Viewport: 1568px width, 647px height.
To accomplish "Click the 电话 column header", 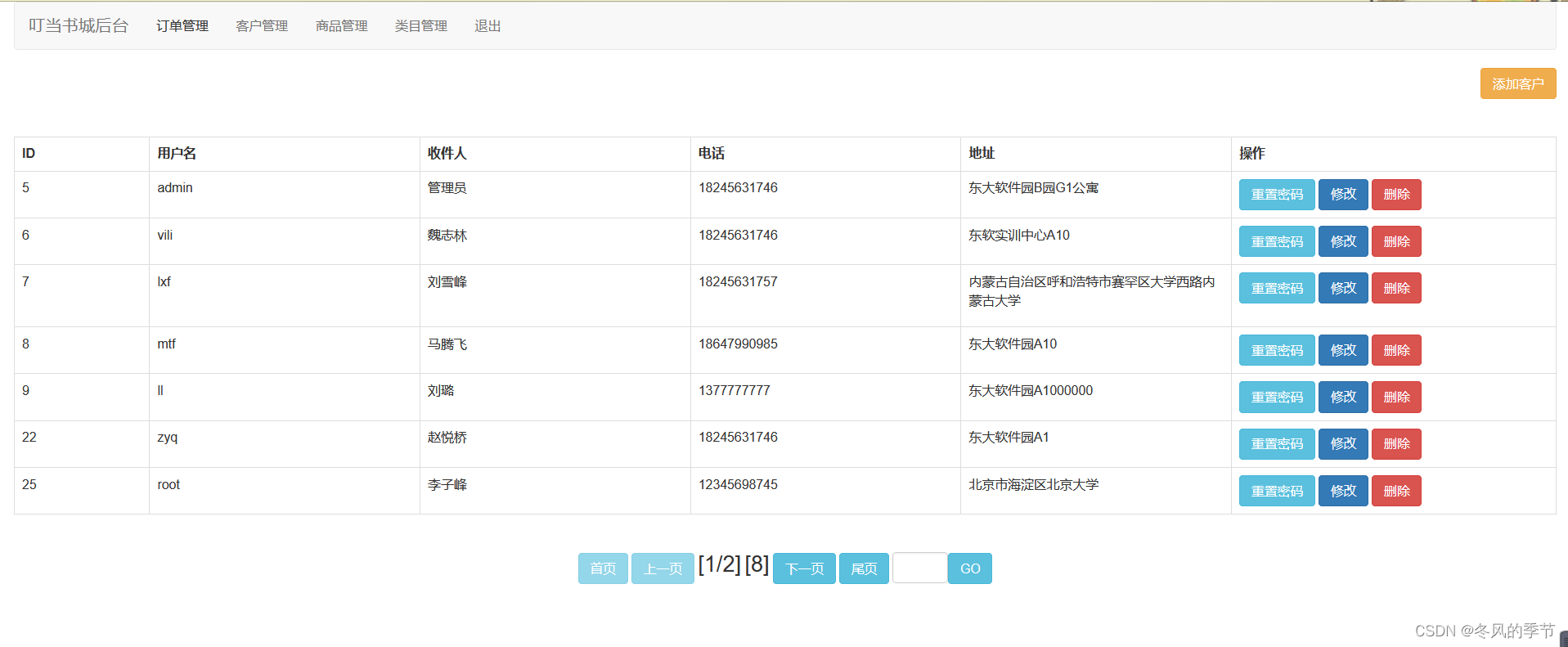I will coord(712,154).
